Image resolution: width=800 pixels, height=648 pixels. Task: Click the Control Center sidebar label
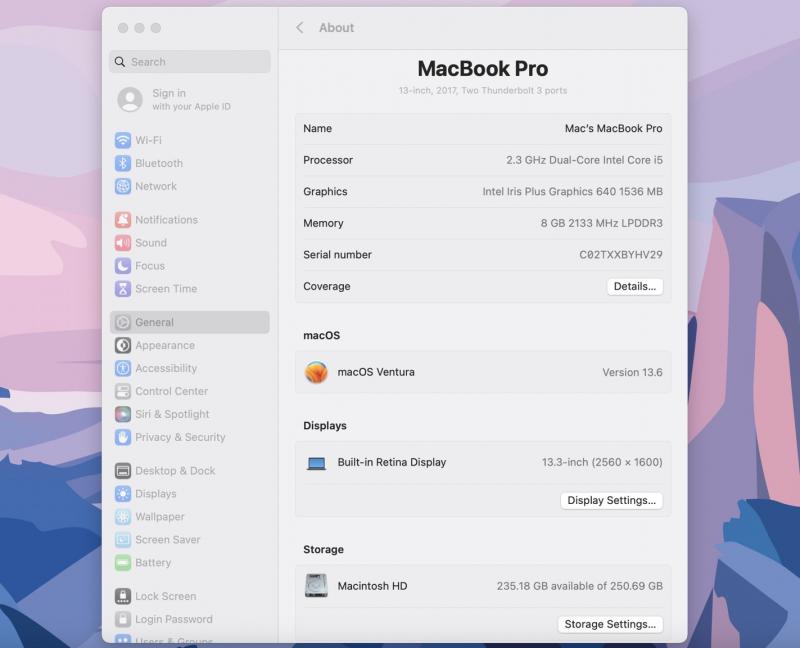[x=171, y=391]
